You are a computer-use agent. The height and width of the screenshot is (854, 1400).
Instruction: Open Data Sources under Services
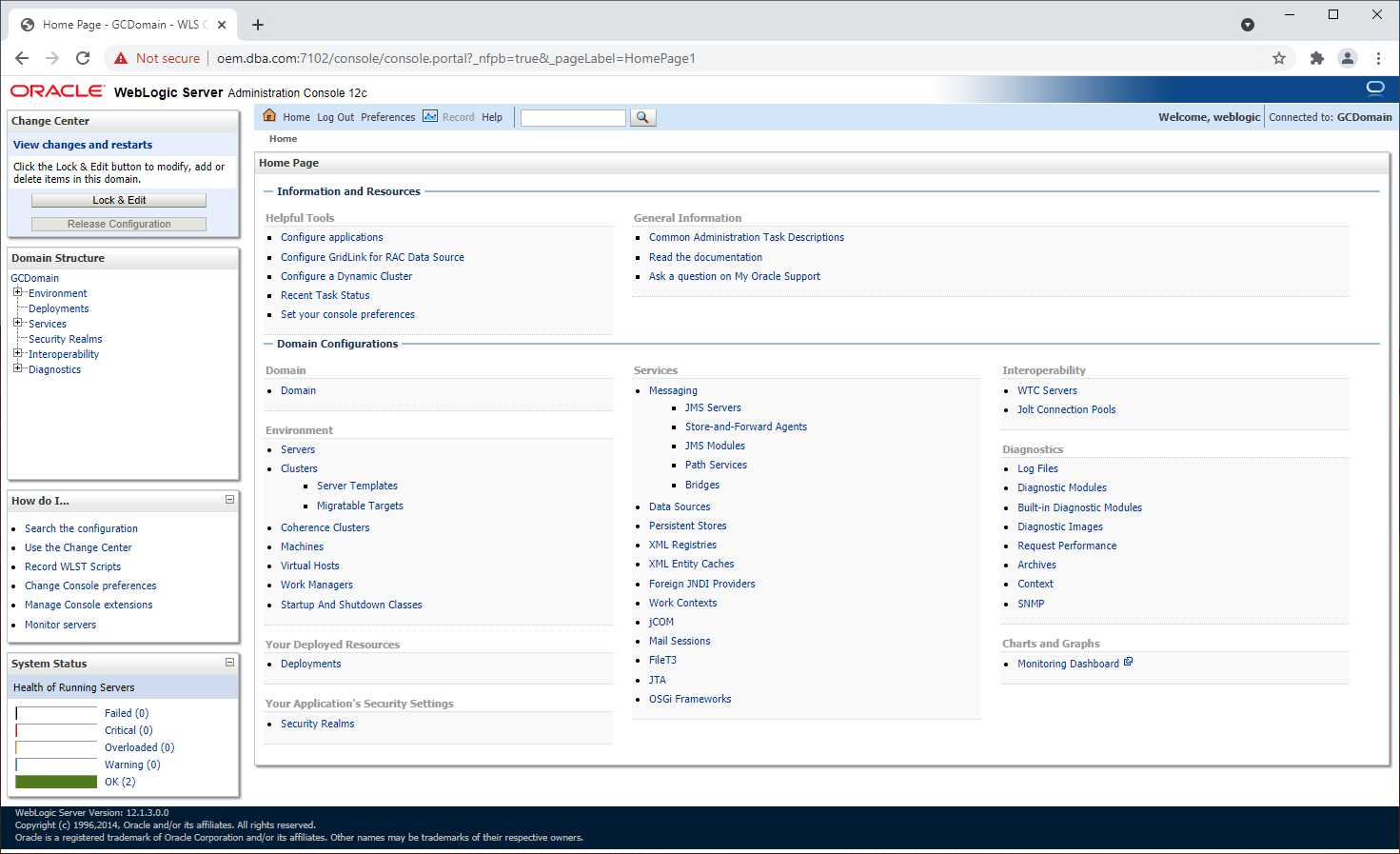click(680, 506)
